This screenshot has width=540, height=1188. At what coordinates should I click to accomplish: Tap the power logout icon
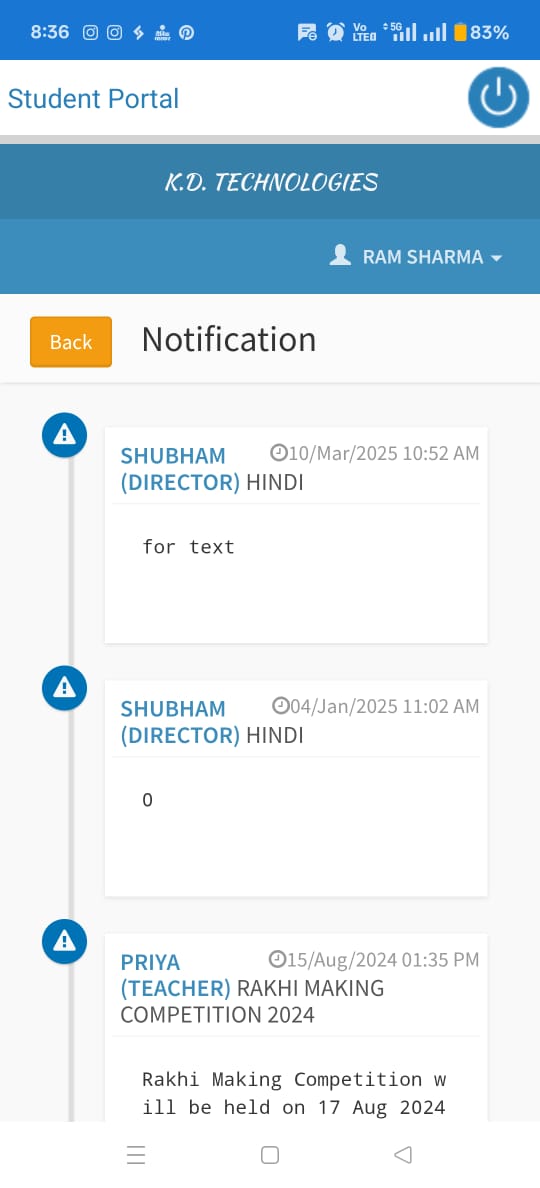click(x=498, y=98)
